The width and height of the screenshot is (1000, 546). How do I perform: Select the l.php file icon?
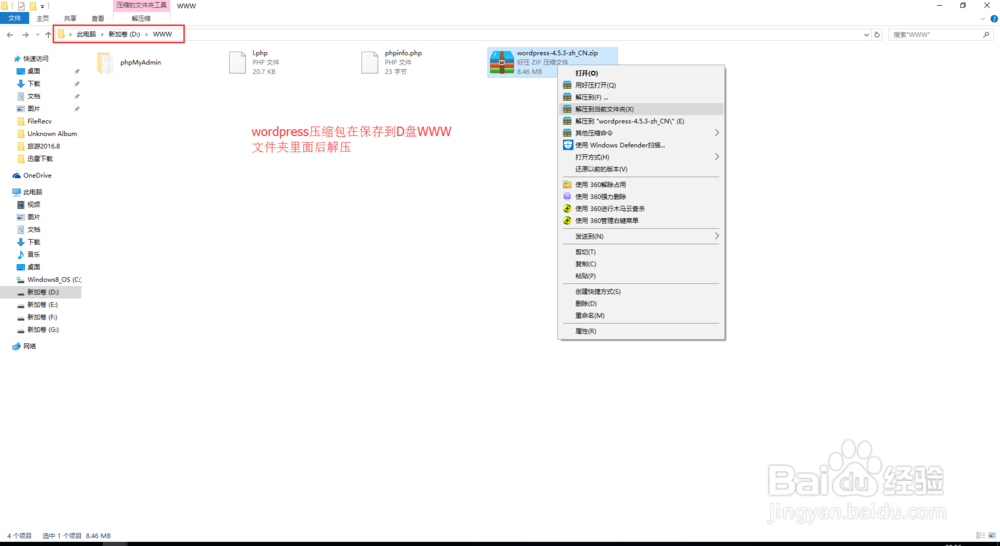click(x=237, y=63)
